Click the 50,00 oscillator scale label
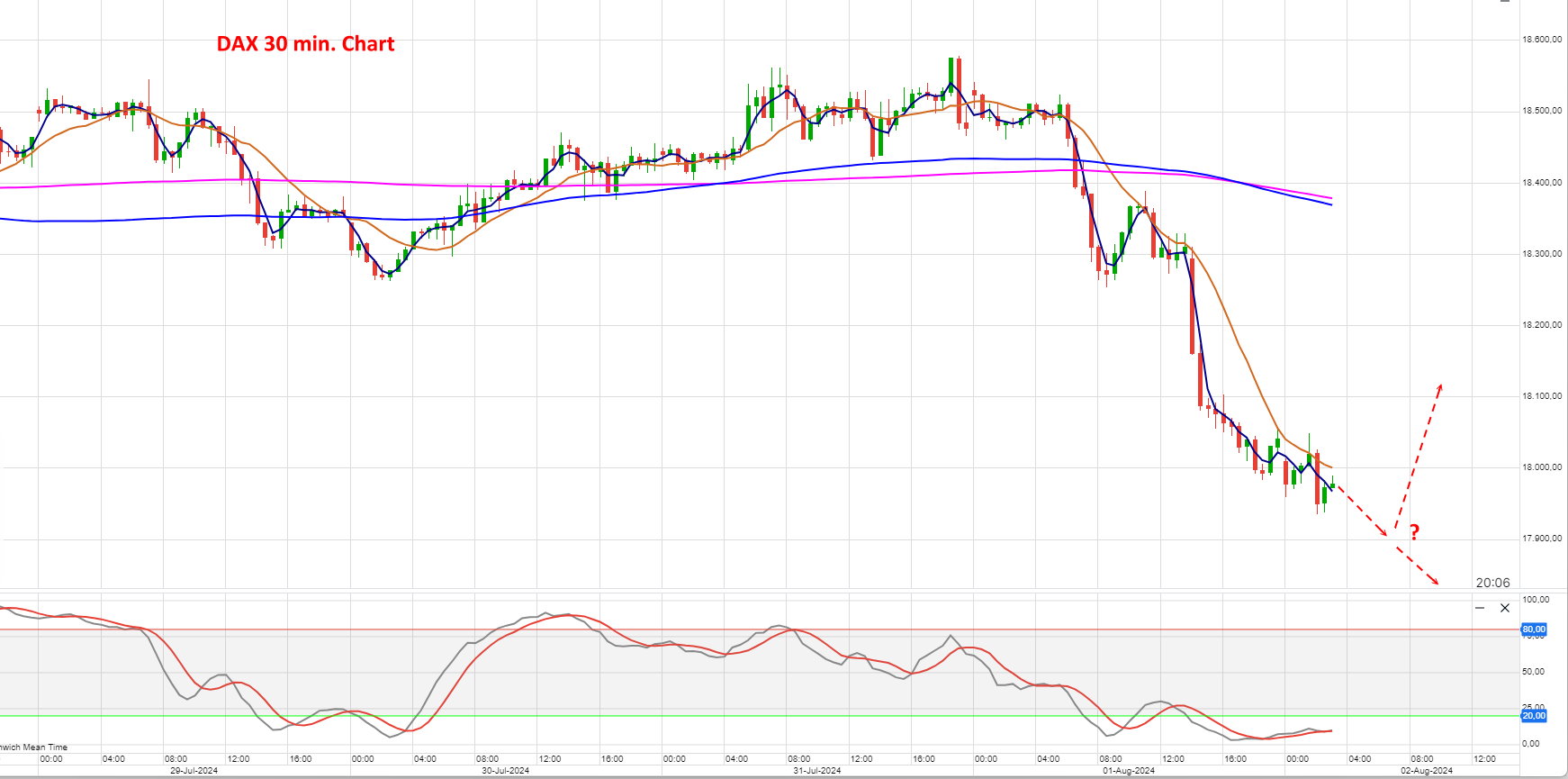 pyautogui.click(x=1533, y=672)
